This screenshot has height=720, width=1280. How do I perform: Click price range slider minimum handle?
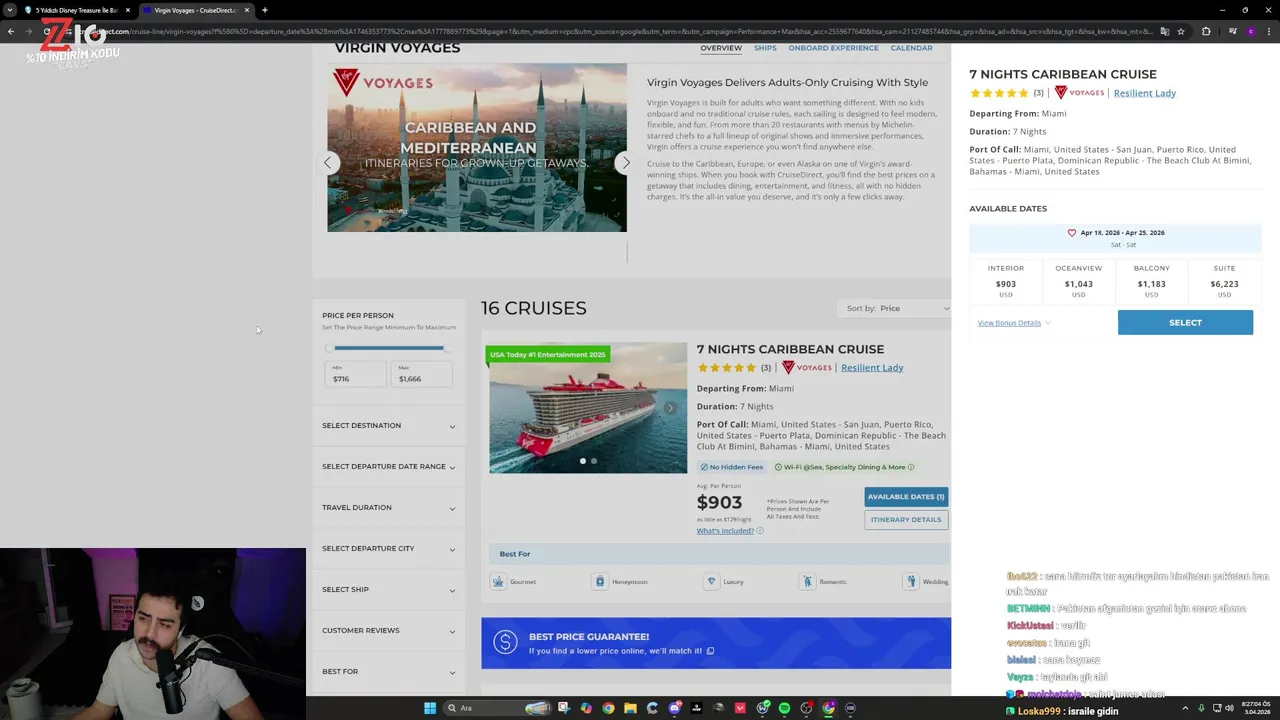point(329,348)
